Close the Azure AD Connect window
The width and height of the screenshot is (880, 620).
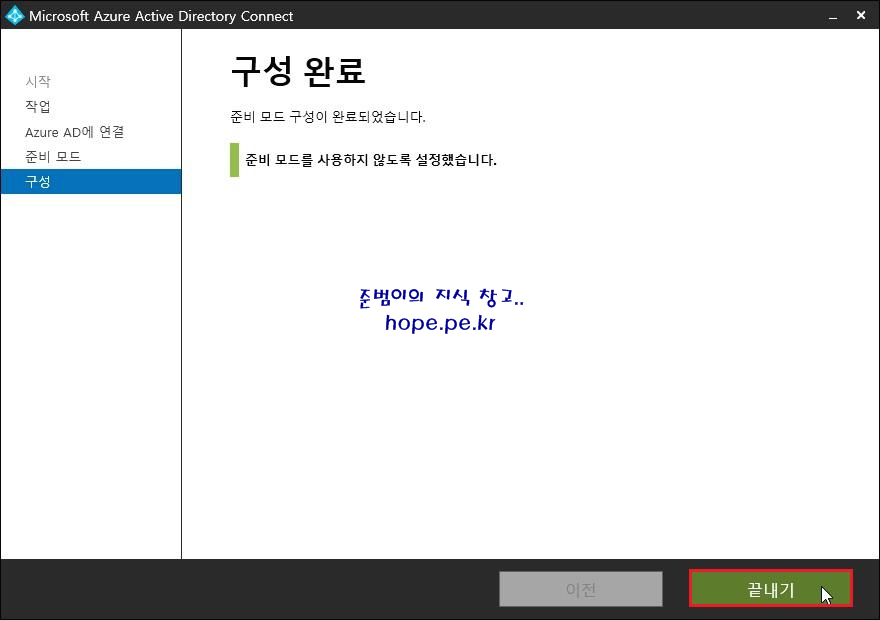[x=861, y=15]
